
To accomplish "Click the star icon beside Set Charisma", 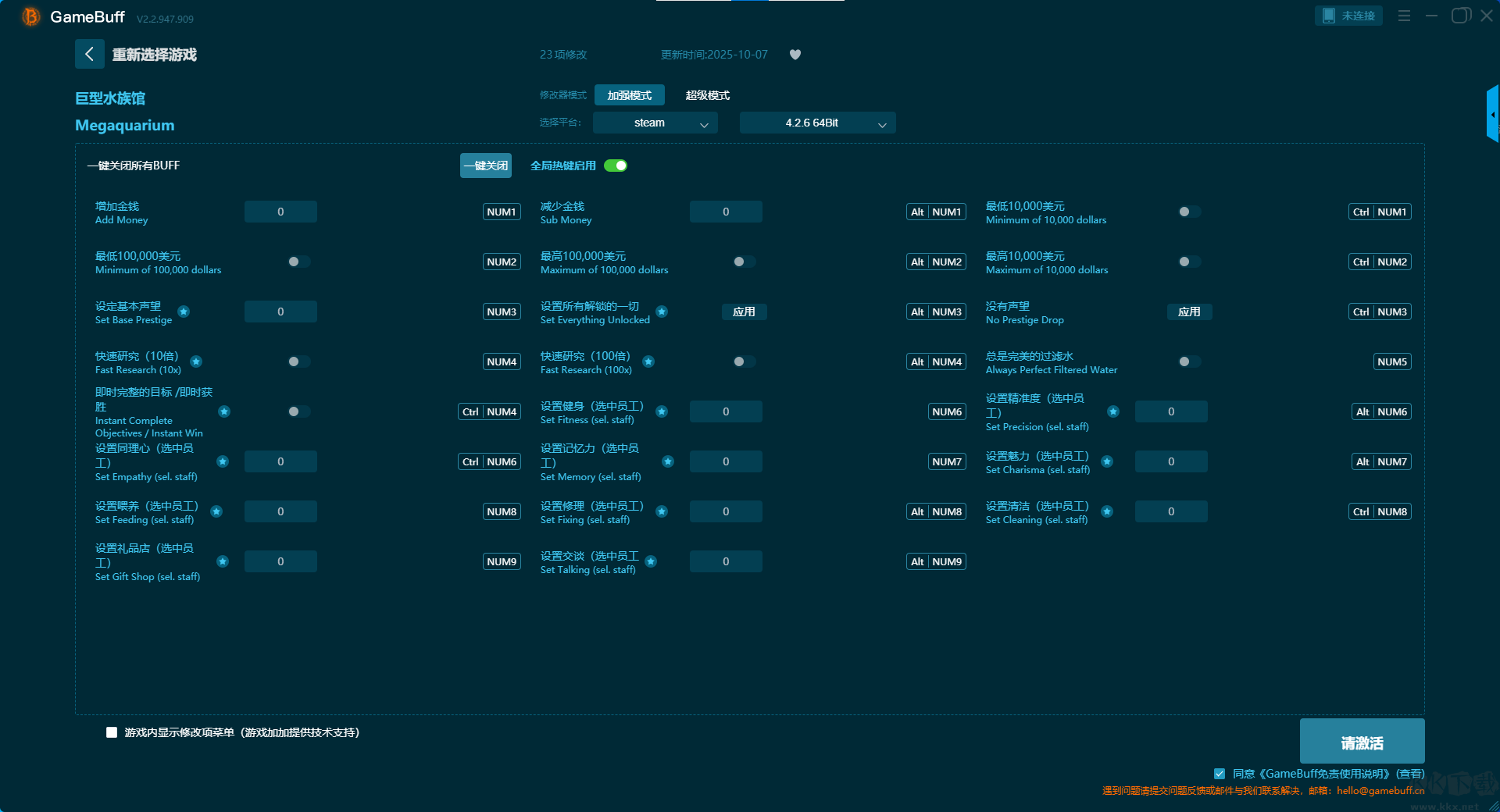I will click(1107, 461).
